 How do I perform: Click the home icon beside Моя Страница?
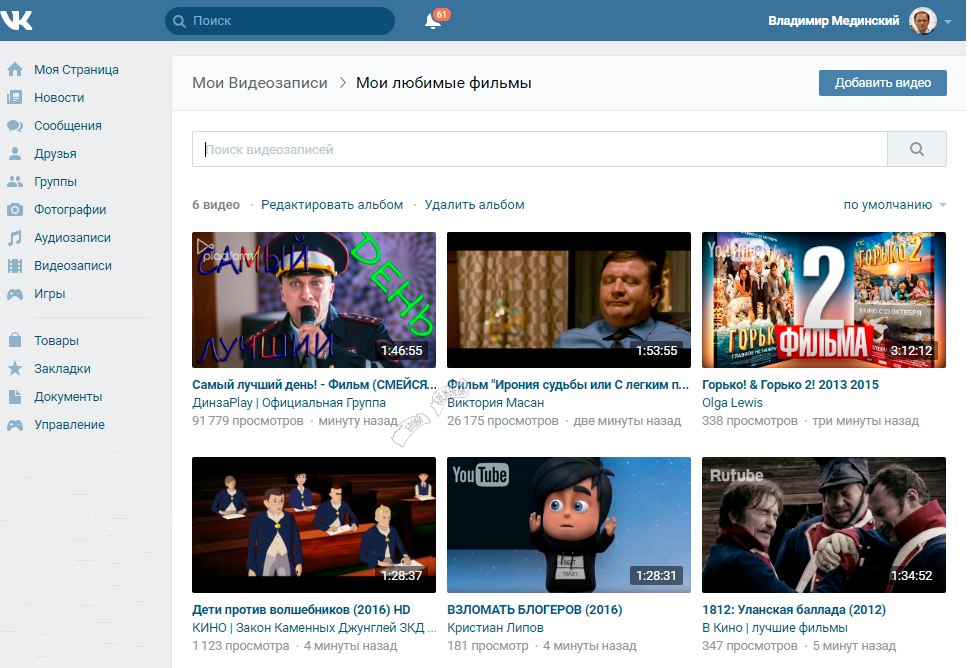[x=15, y=69]
